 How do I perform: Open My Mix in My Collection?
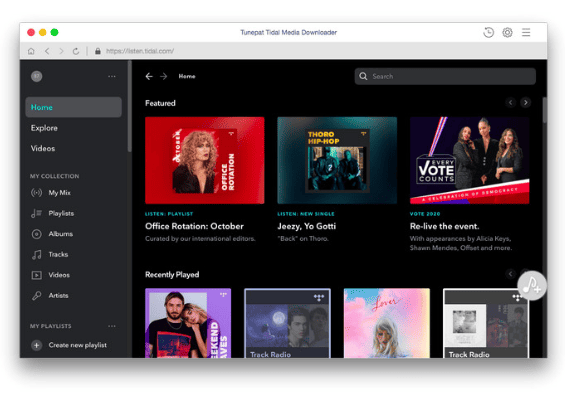click(59, 193)
